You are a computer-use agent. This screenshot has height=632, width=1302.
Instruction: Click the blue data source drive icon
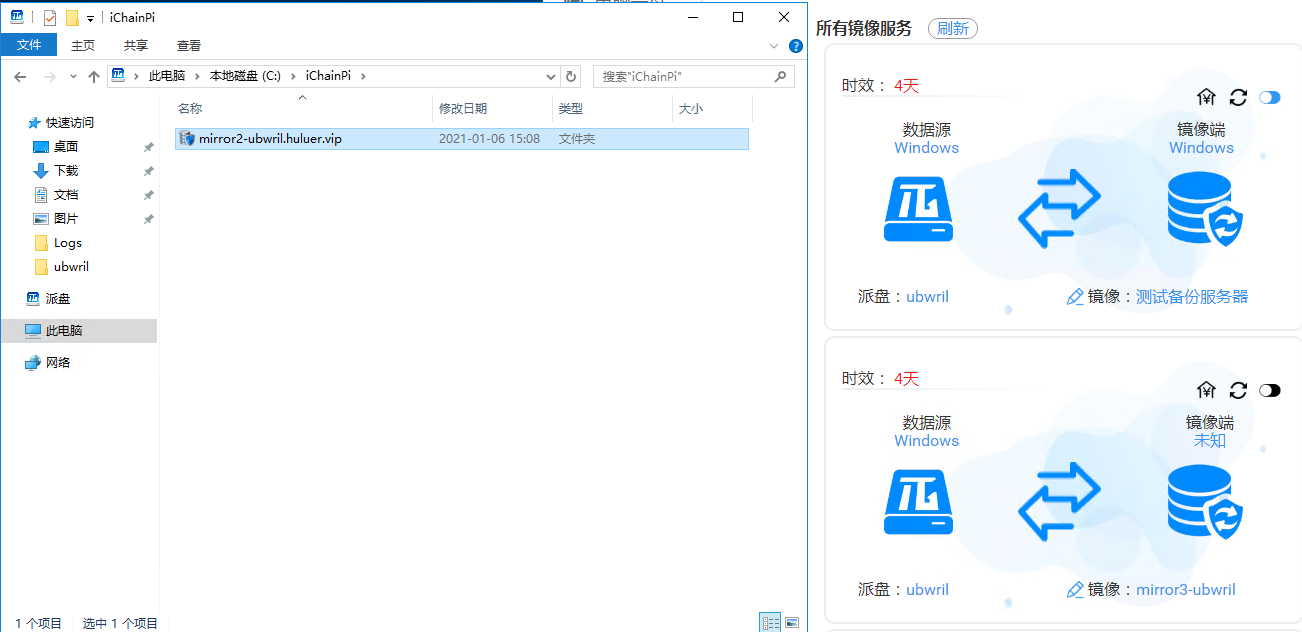coord(918,209)
